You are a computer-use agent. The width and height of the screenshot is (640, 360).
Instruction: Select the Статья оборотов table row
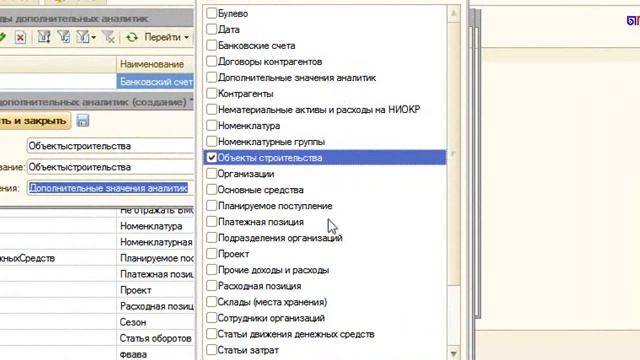[97, 338]
